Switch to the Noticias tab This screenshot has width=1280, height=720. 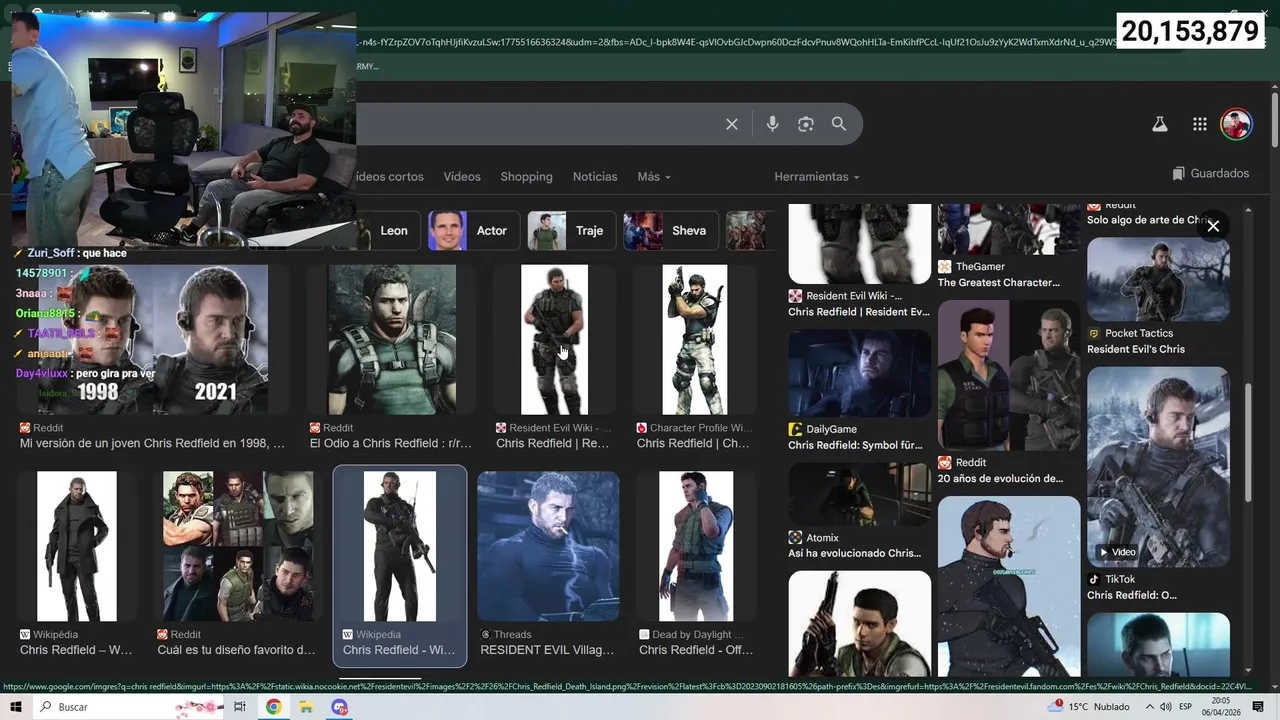point(595,176)
